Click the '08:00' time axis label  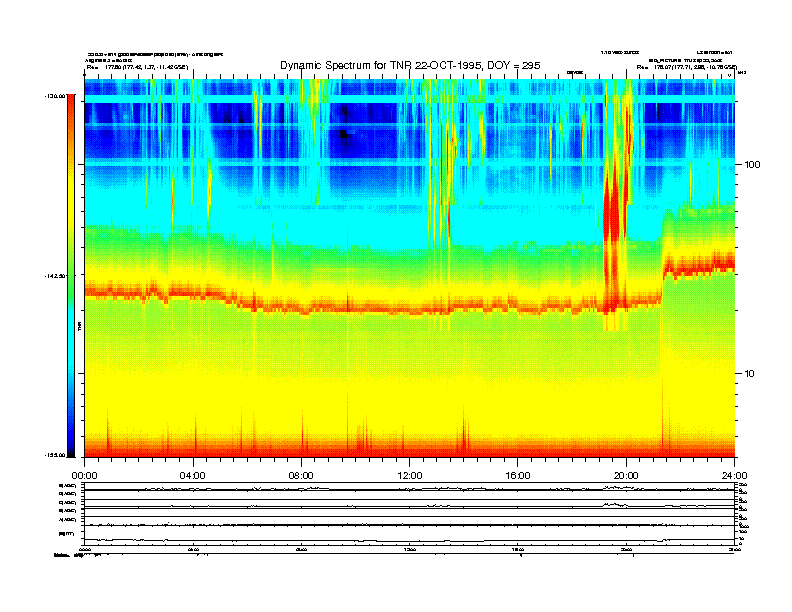301,476
